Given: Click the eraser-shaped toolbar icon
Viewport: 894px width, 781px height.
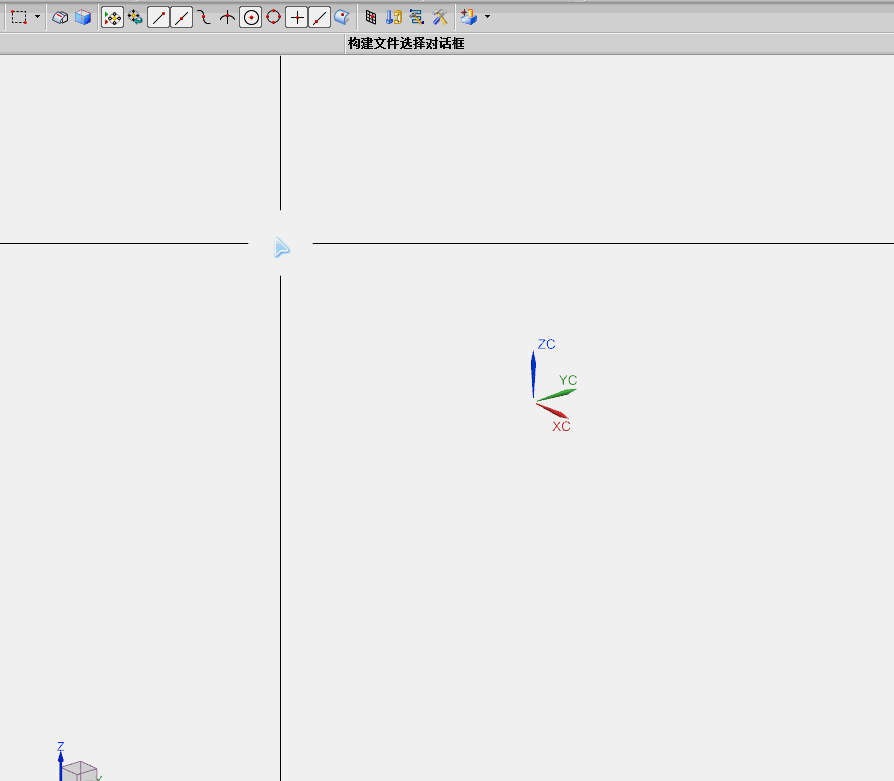Looking at the screenshot, I should click(58, 17).
